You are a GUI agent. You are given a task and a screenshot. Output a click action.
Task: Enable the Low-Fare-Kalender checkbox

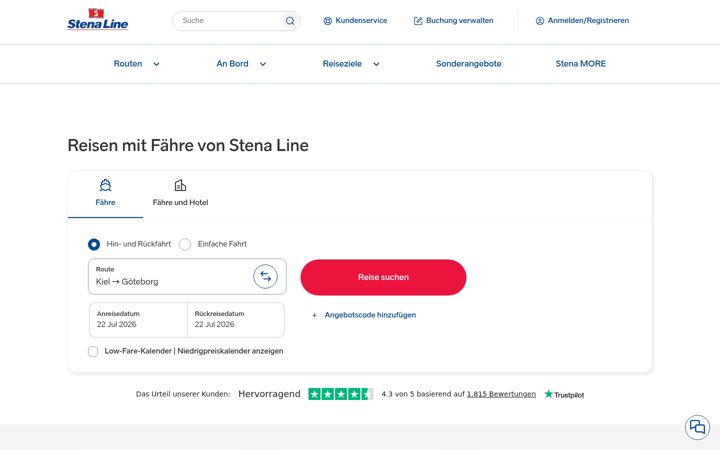[x=93, y=351]
